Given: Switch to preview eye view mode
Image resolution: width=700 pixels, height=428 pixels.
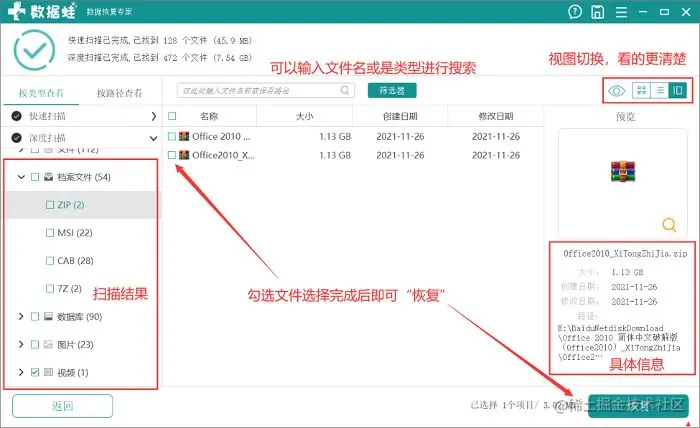Looking at the screenshot, I should (617, 91).
